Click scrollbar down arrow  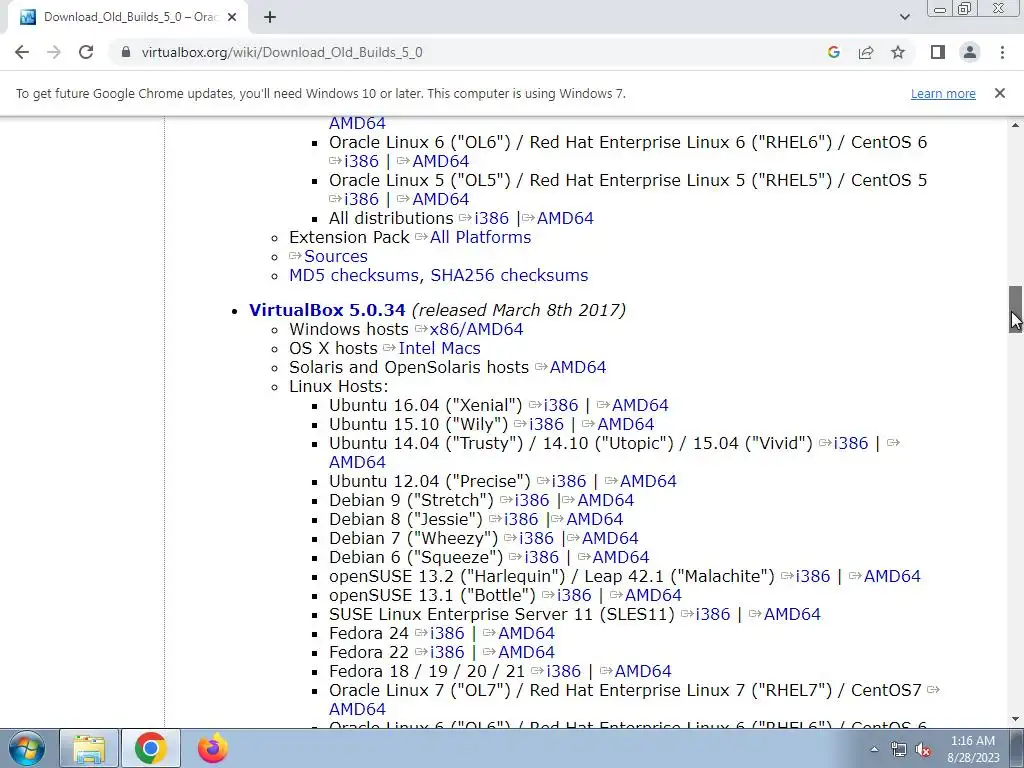(1015, 720)
